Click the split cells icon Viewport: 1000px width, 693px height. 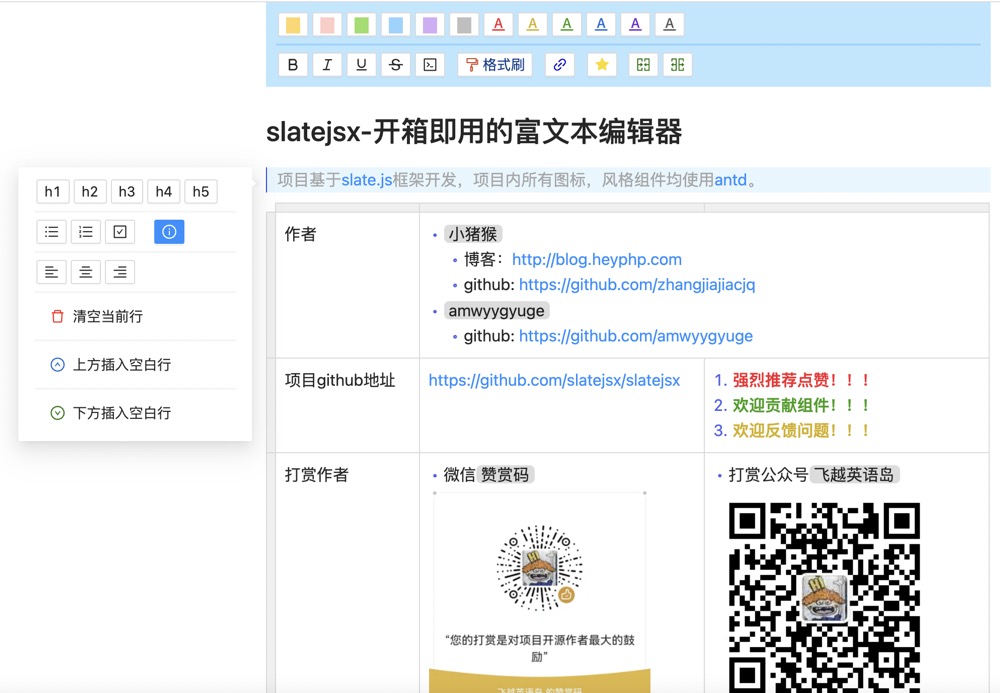pos(677,64)
